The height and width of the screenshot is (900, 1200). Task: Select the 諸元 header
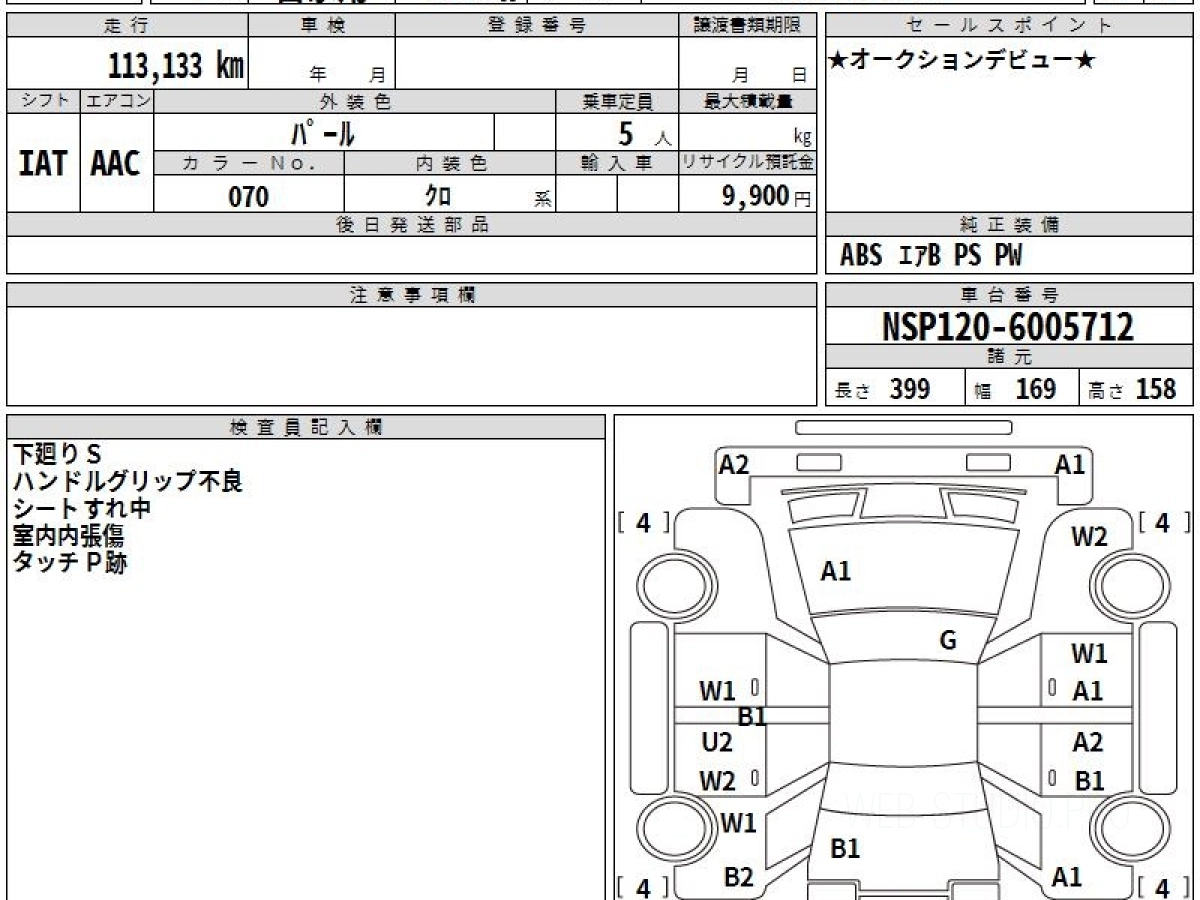pos(1010,357)
